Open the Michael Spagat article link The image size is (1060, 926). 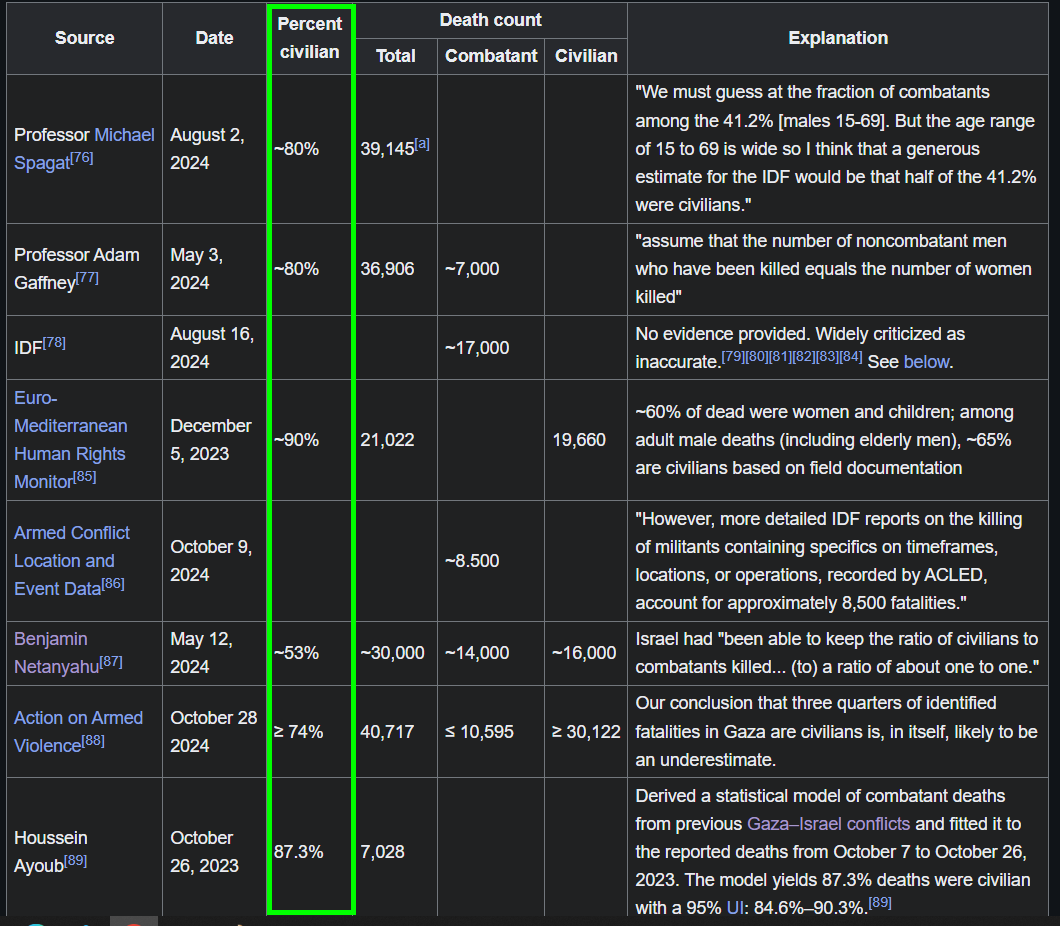coord(85,149)
